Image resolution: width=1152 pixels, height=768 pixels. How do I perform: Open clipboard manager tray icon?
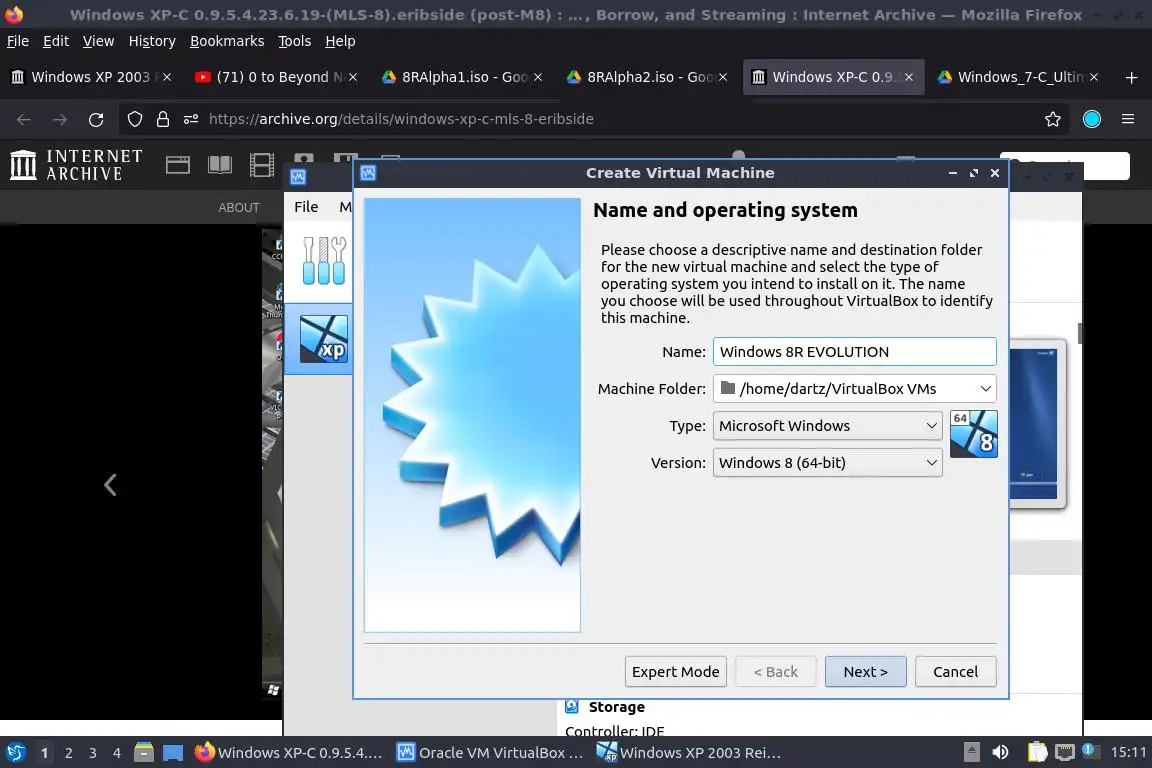1037,752
